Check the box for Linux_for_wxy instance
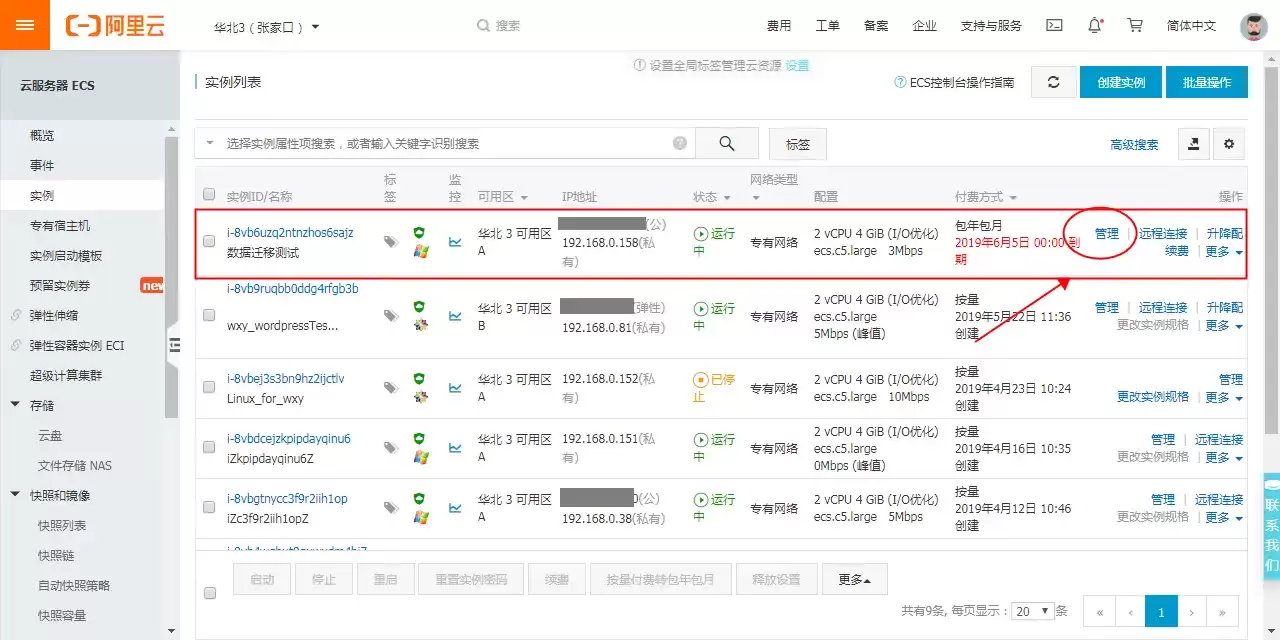 (209, 388)
